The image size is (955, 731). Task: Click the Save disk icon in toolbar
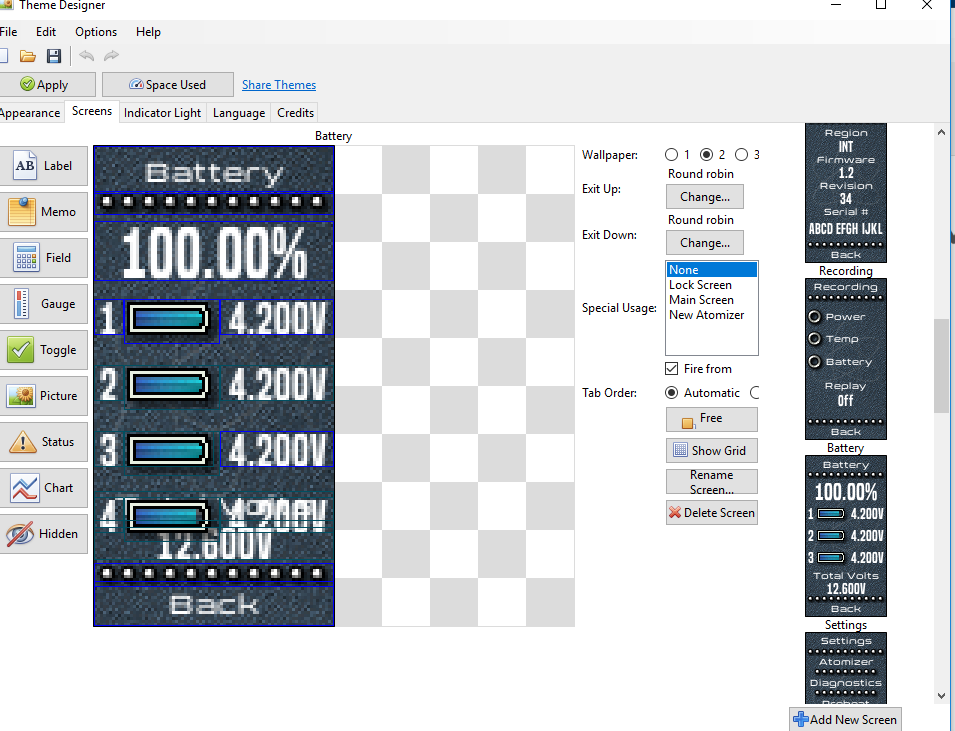point(54,56)
